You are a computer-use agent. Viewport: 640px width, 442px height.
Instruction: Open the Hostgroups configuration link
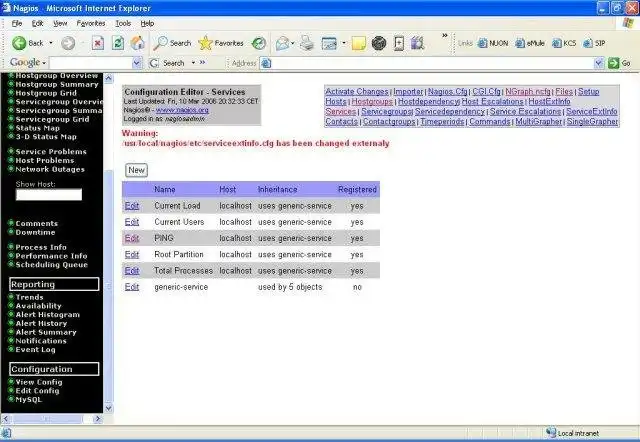point(372,101)
